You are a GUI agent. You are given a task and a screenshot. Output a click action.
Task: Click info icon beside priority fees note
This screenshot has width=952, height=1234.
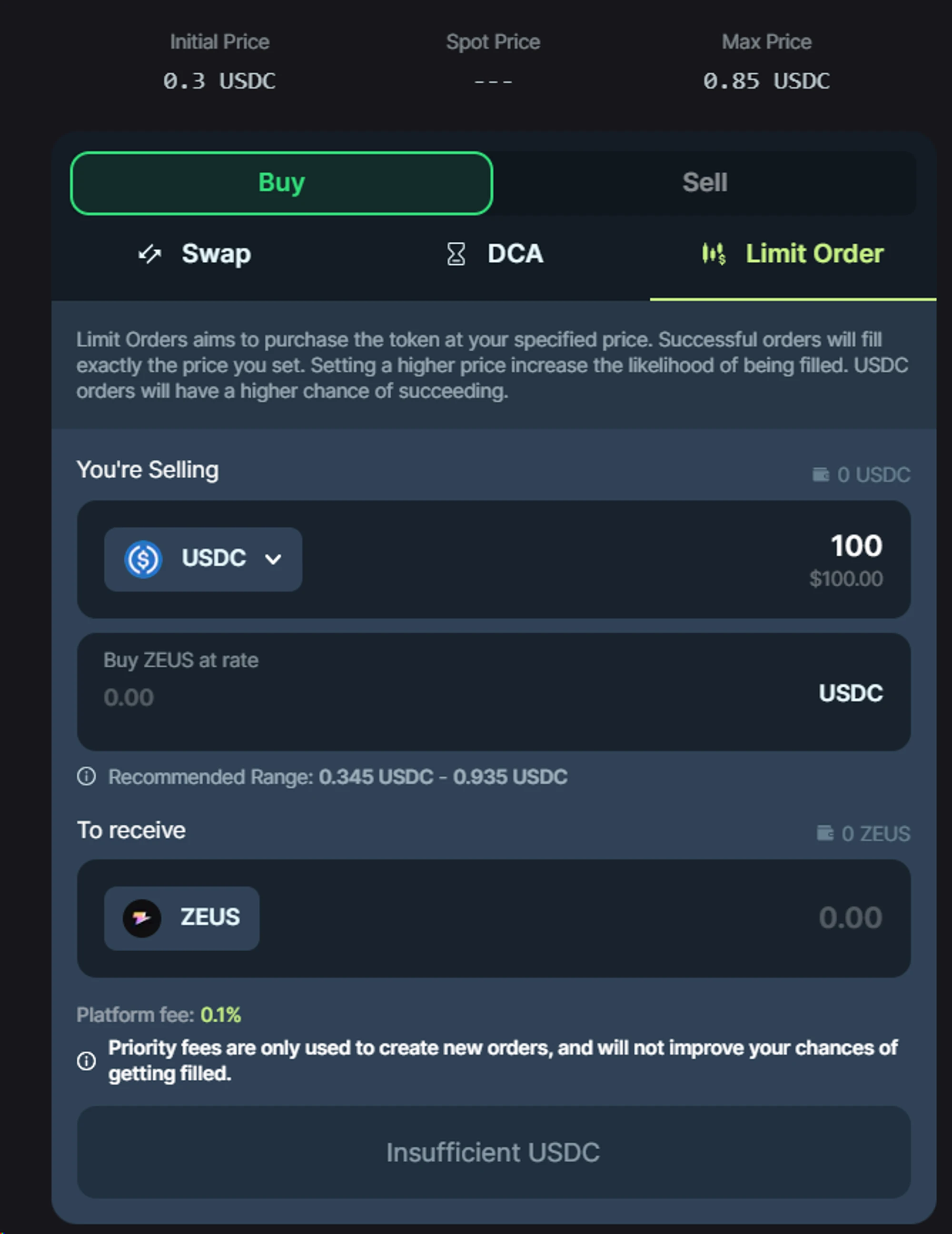coord(87,1061)
